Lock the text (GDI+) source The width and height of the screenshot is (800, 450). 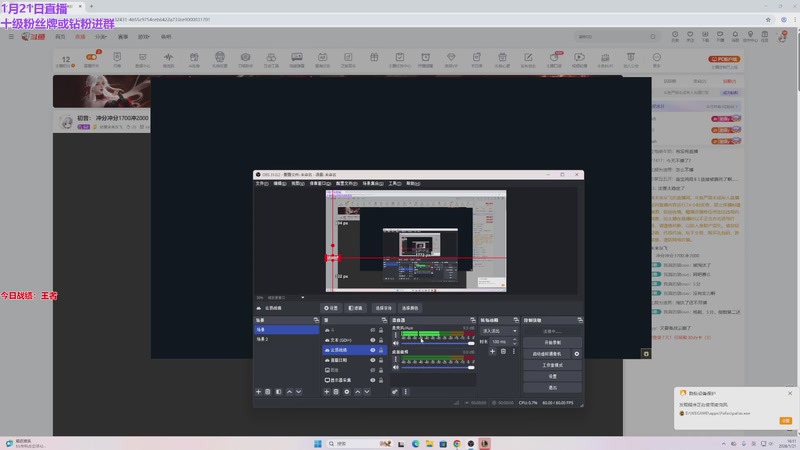click(381, 340)
